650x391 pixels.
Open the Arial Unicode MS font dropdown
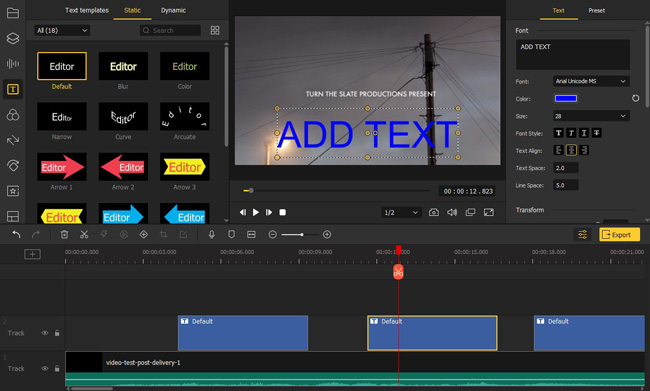[x=591, y=81]
